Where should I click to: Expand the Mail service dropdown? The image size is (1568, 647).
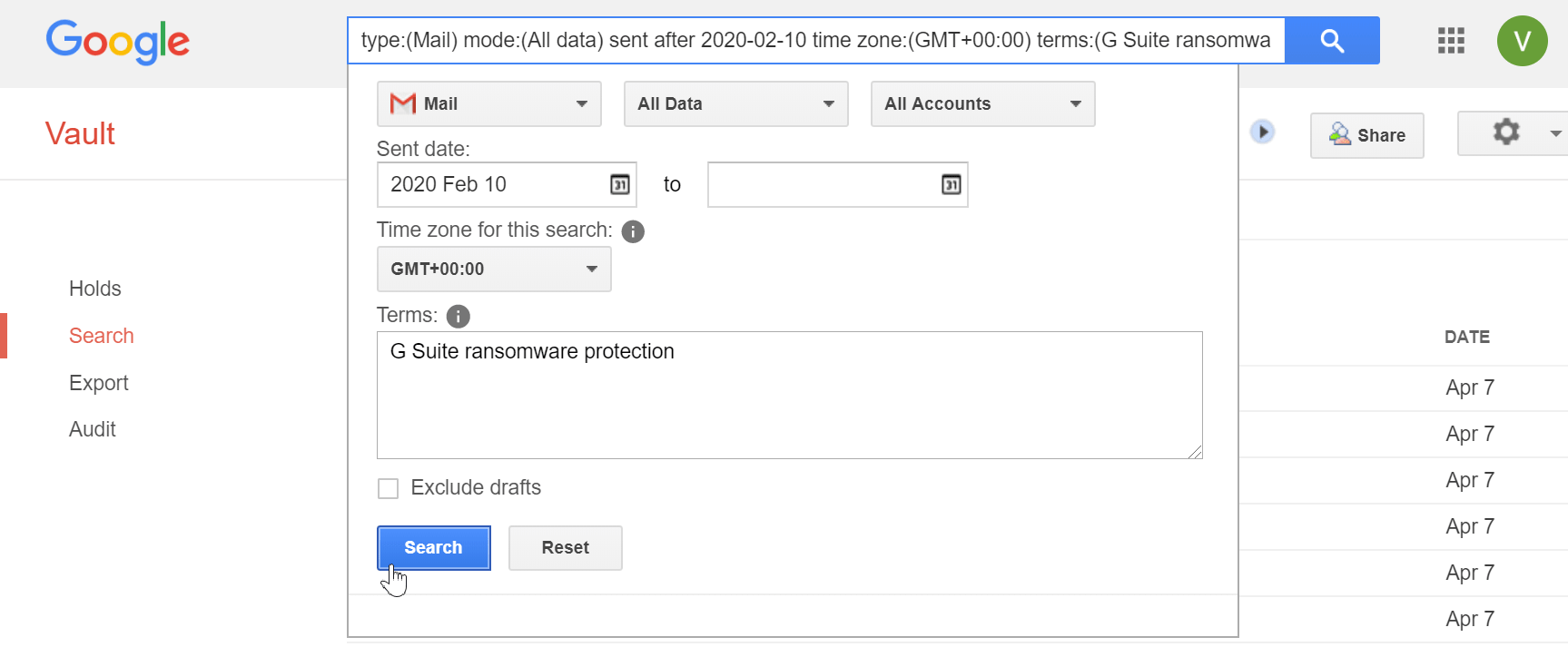pyautogui.click(x=488, y=104)
